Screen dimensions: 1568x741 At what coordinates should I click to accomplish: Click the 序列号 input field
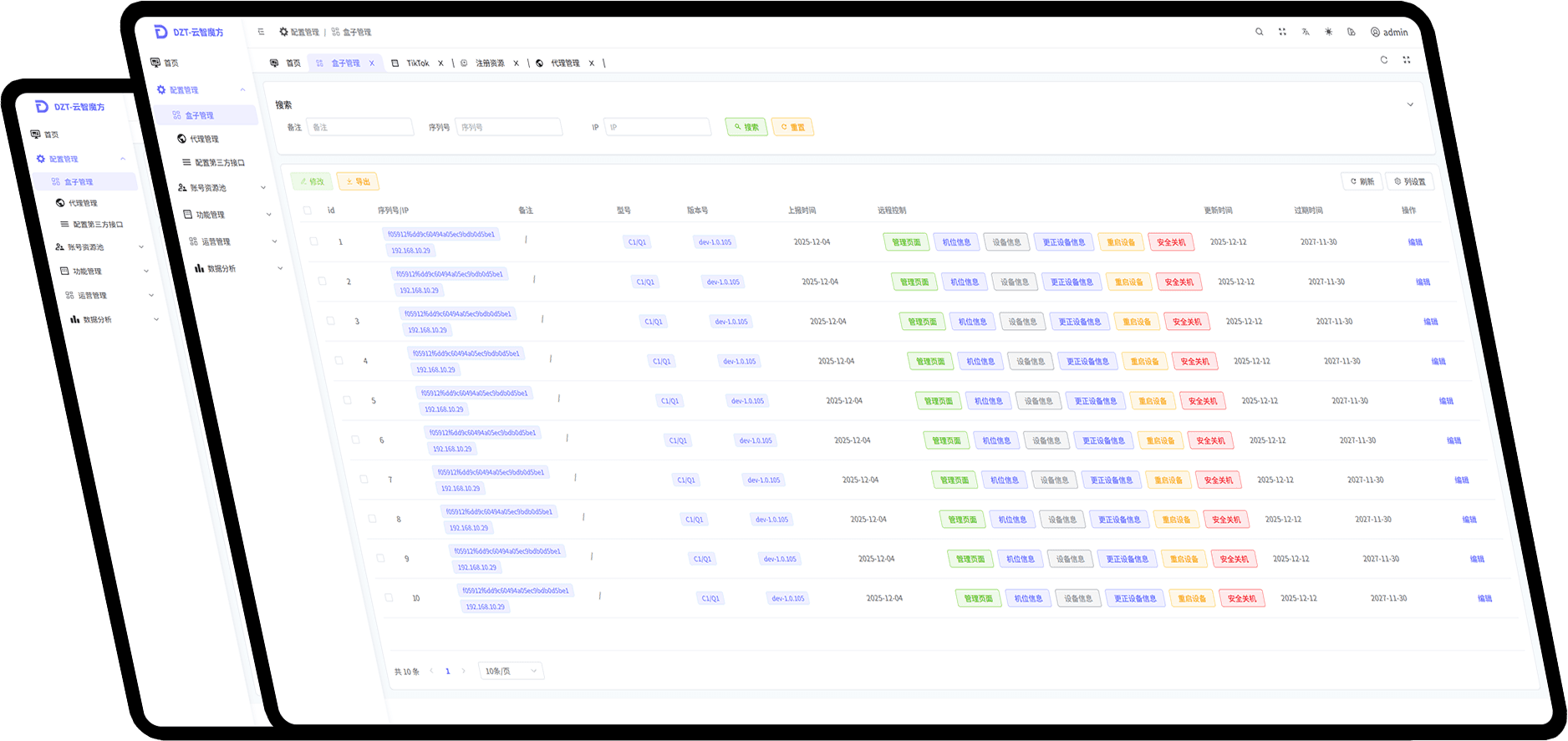[508, 127]
